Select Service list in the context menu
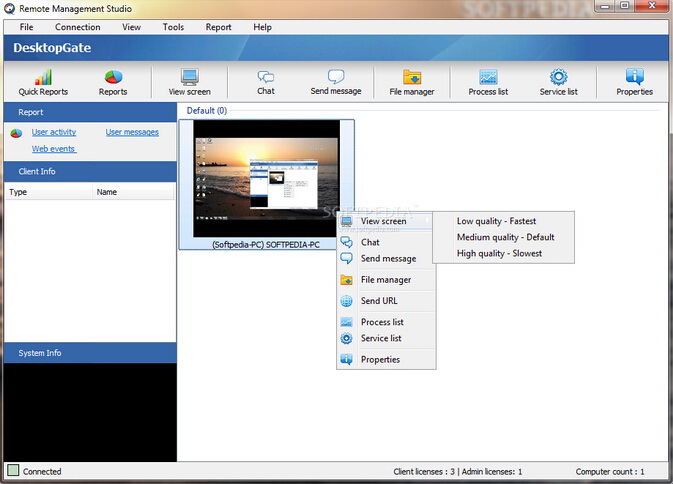This screenshot has width=673, height=484. pos(386,338)
